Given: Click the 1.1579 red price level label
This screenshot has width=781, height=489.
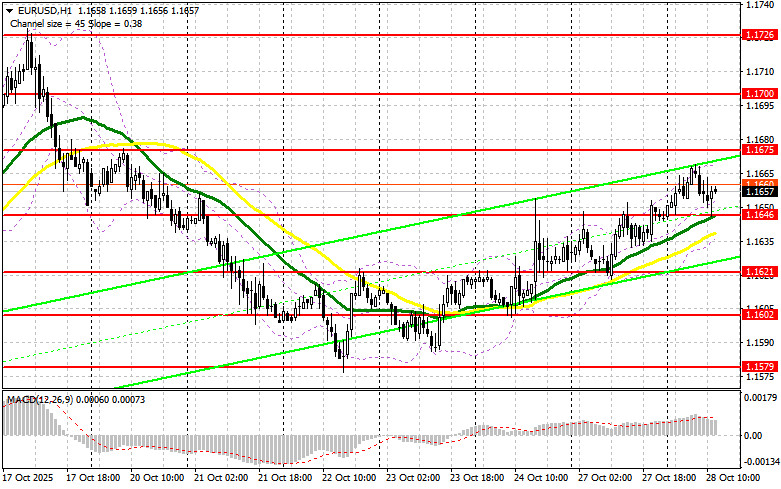Looking at the screenshot, I should (760, 367).
